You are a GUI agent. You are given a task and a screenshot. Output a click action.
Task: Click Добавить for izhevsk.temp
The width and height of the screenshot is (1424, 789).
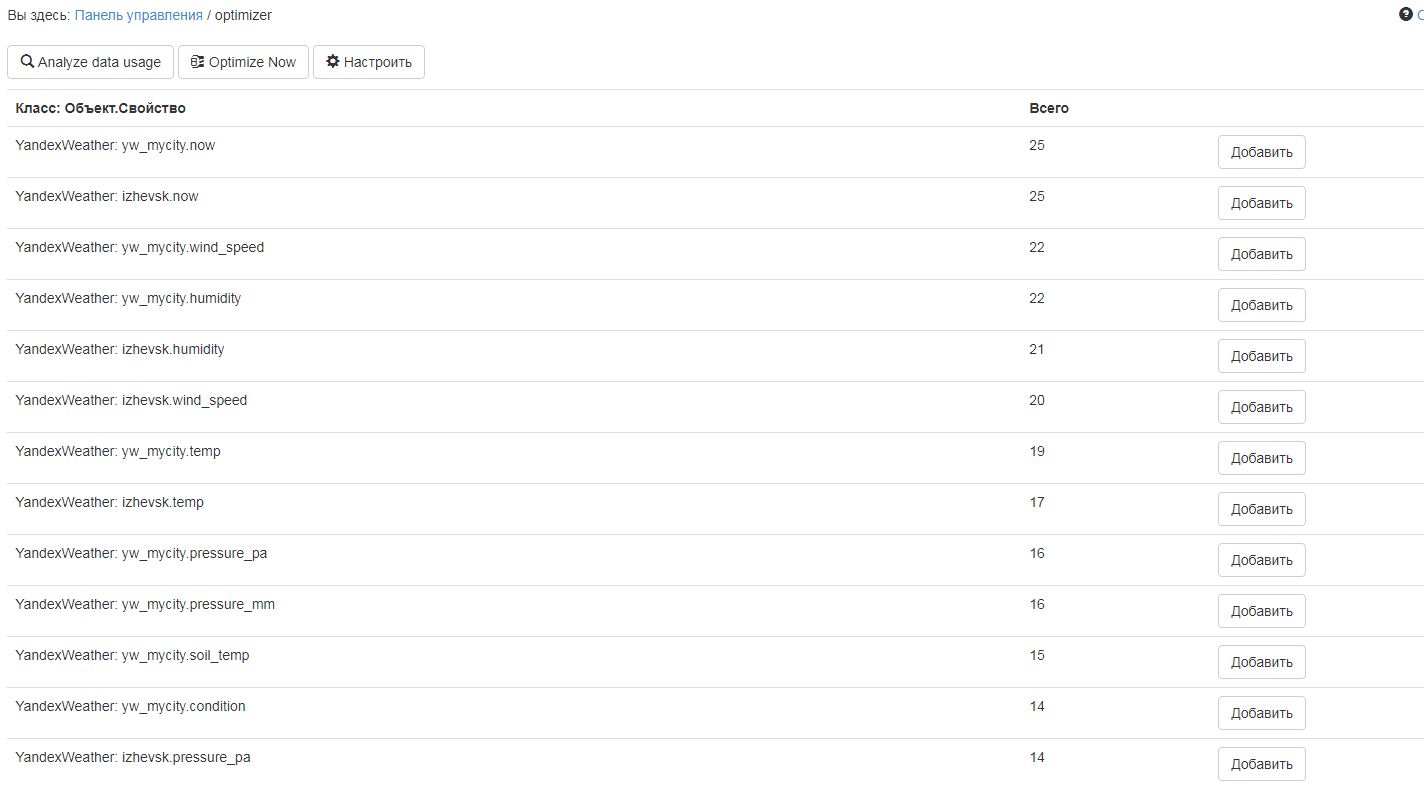pos(1261,509)
